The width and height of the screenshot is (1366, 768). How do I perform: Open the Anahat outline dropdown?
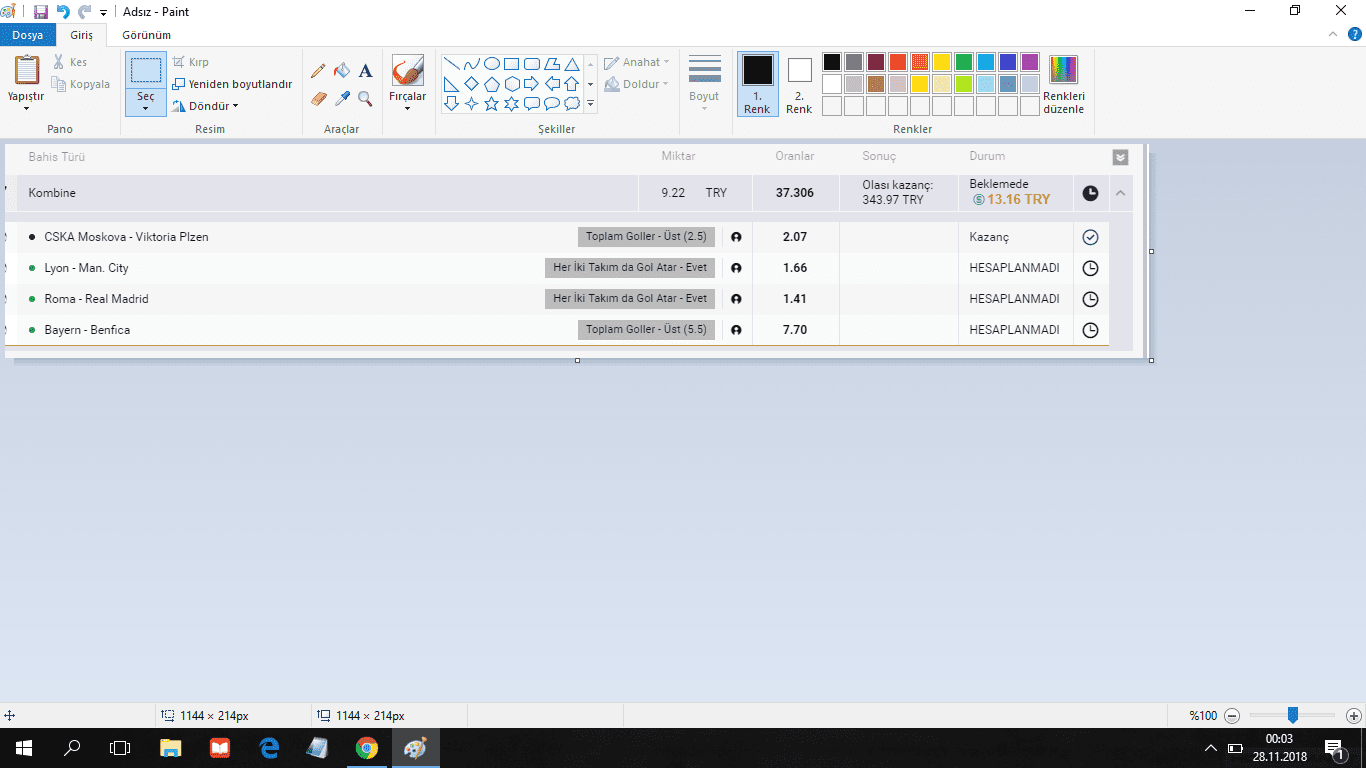637,62
